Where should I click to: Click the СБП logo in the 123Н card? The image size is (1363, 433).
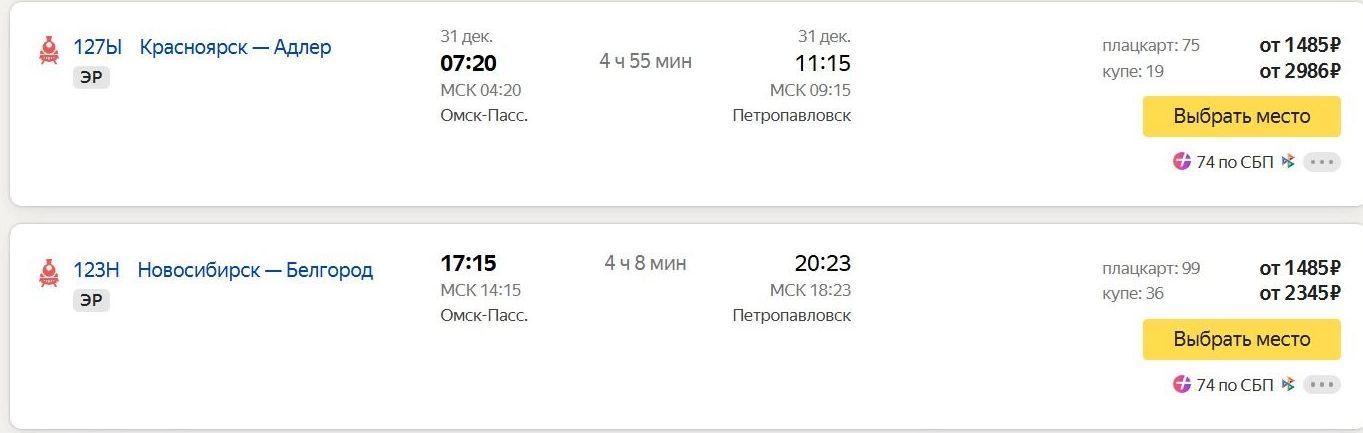pyautogui.click(x=1288, y=384)
